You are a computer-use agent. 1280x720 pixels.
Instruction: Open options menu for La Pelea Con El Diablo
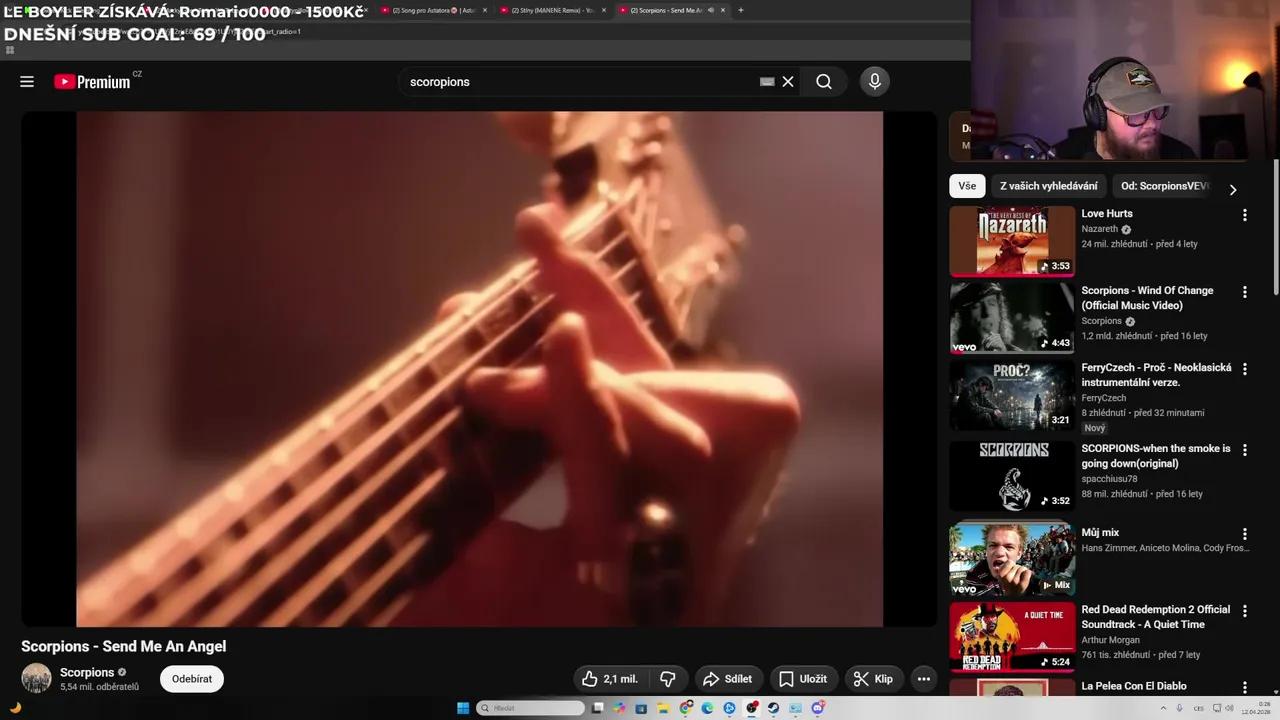click(x=1245, y=688)
